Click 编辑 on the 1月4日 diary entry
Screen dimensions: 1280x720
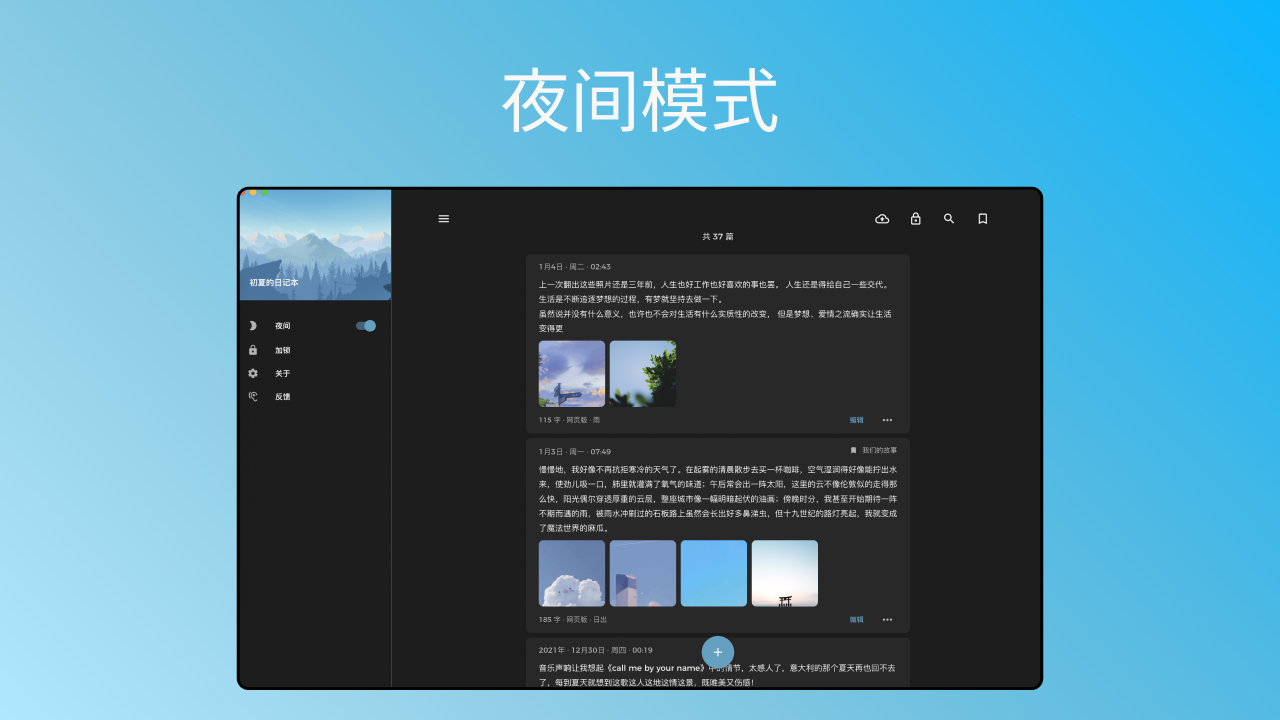point(857,420)
